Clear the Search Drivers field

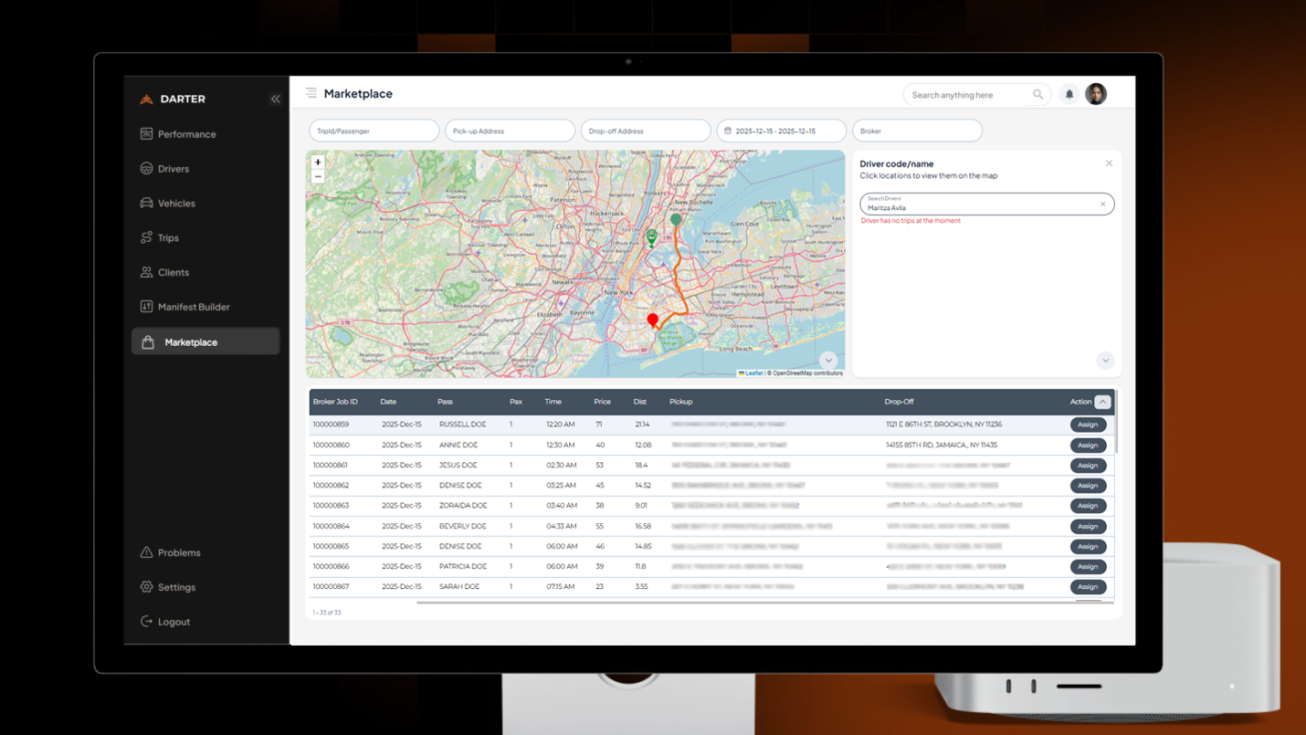click(1103, 204)
